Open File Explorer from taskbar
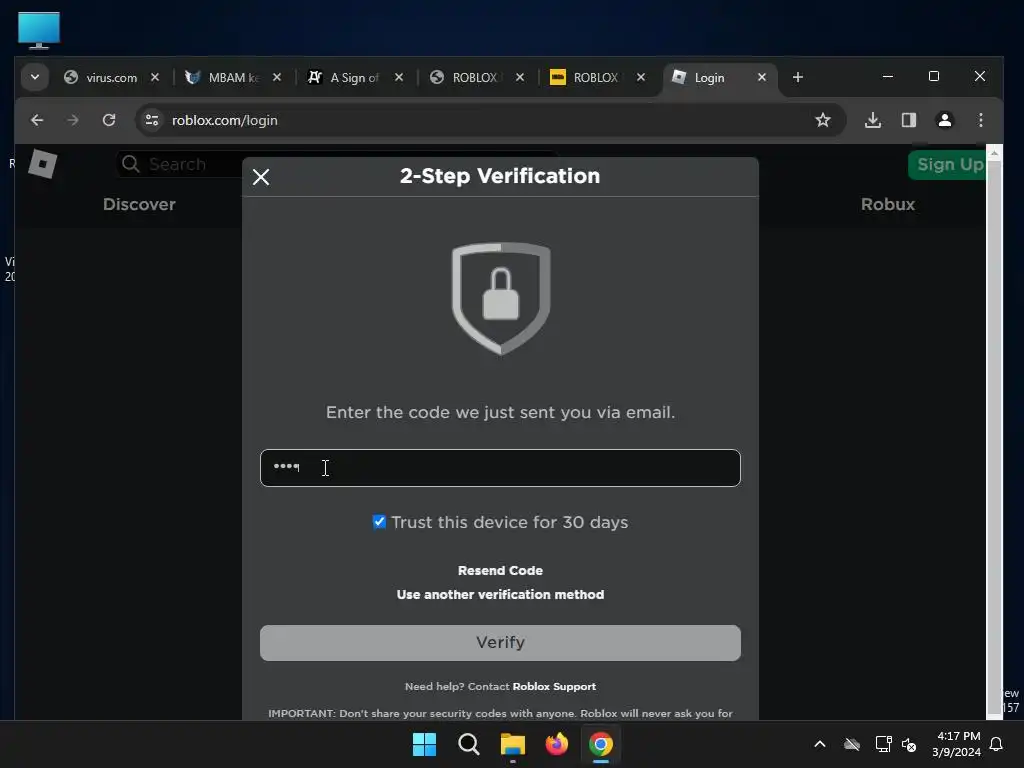This screenshot has height=768, width=1024. pos(513,744)
